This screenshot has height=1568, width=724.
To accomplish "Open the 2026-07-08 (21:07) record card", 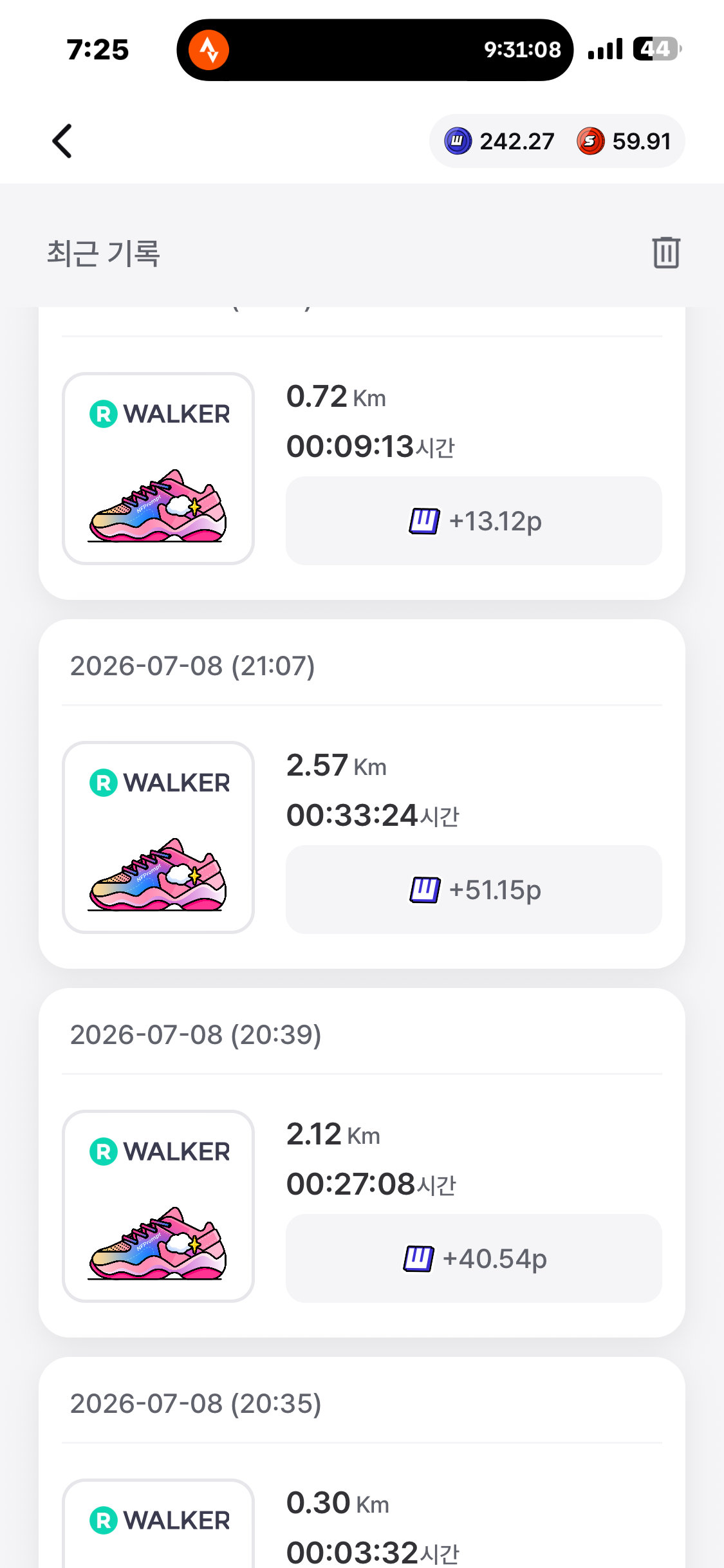I will click(362, 794).
